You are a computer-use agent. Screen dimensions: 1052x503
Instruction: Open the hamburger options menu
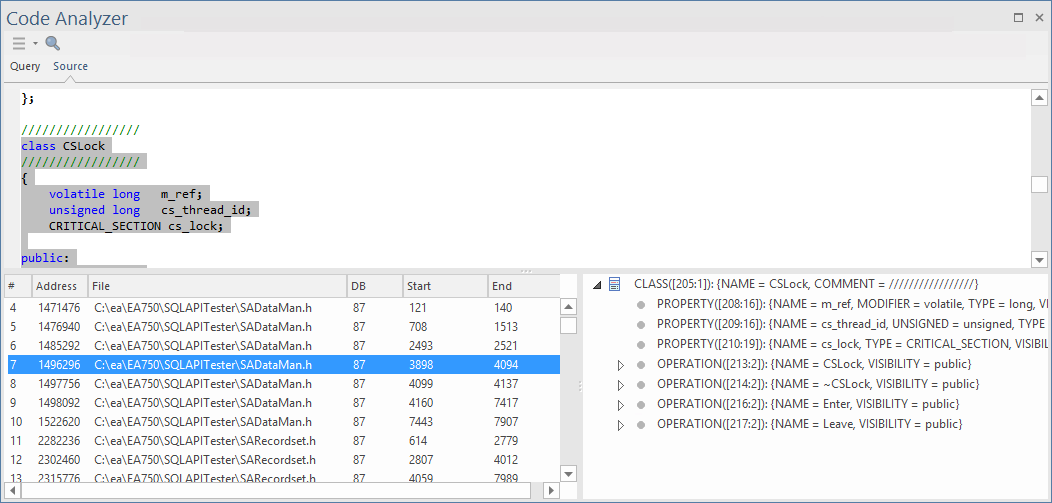[19, 43]
